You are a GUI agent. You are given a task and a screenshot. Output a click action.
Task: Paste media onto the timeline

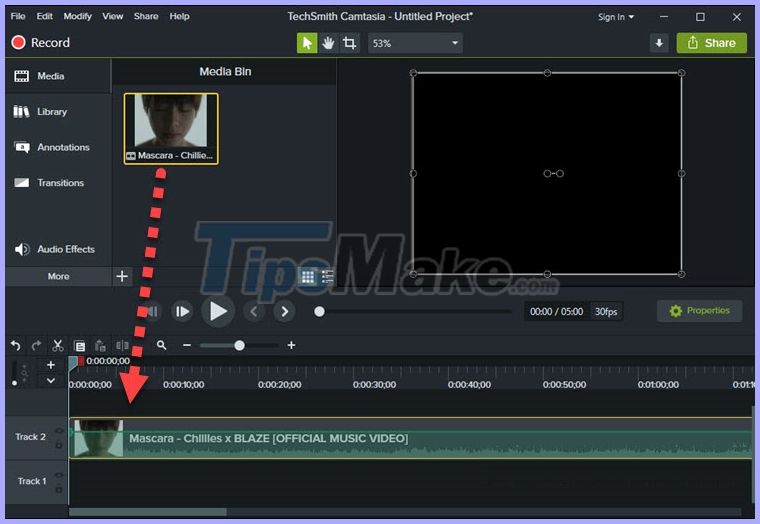pos(100,346)
